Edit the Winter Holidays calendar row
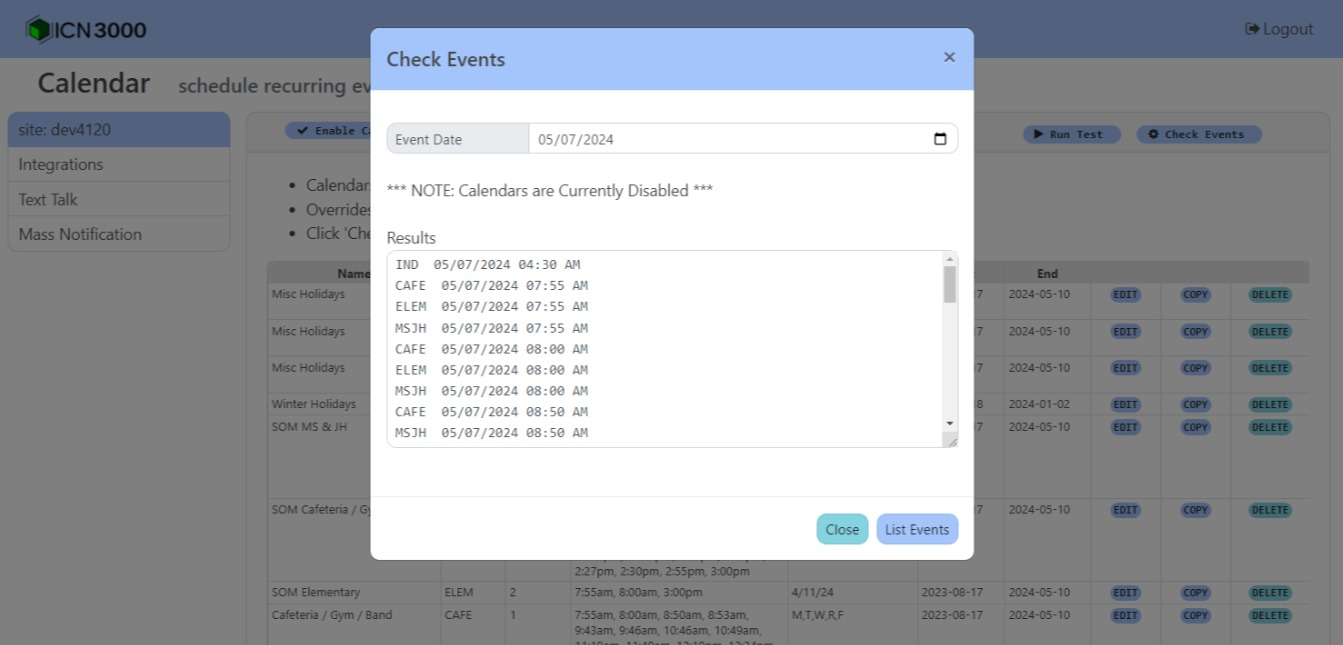The image size is (1343, 645). pos(1125,405)
